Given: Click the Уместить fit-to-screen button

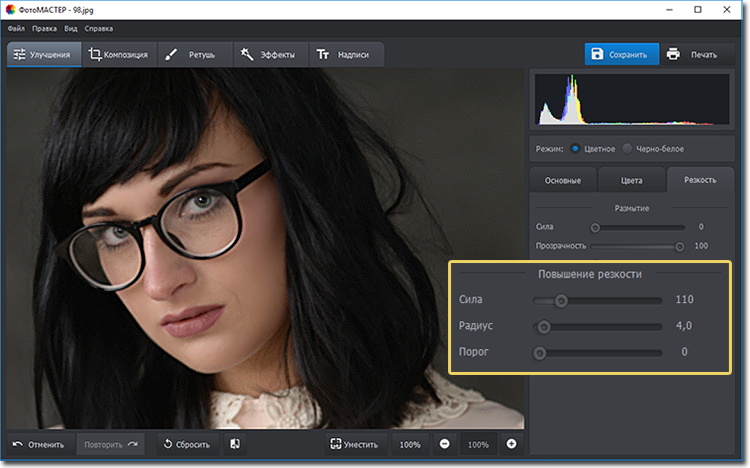Looking at the screenshot, I should click(355, 444).
